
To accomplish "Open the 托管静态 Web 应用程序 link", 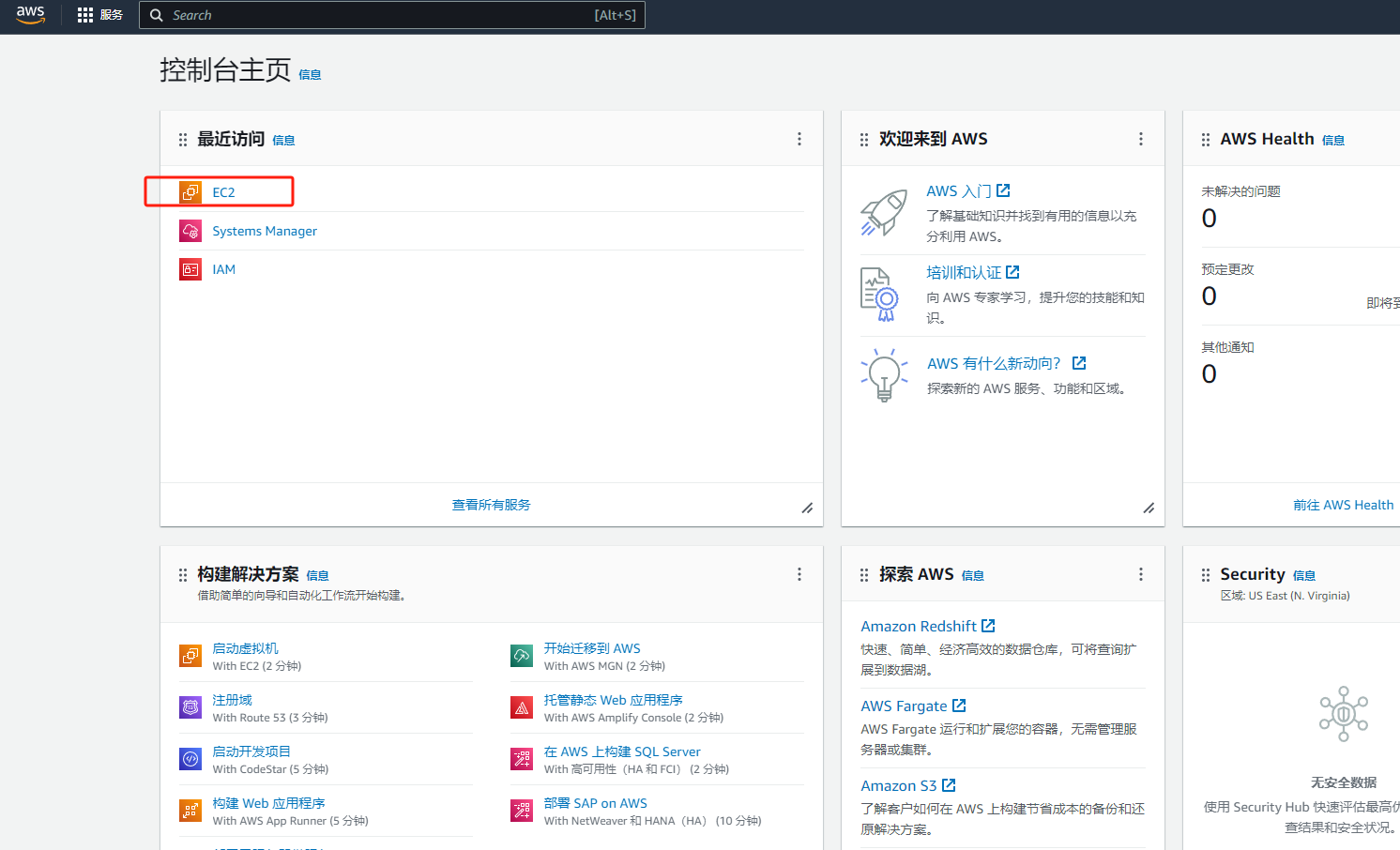I will point(614,700).
